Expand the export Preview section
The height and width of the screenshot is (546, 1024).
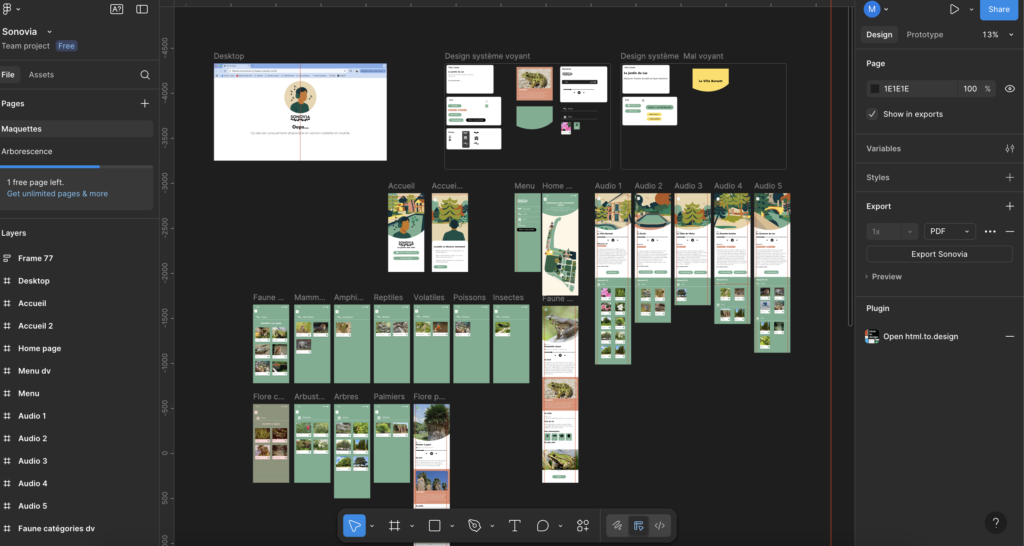click(x=885, y=277)
